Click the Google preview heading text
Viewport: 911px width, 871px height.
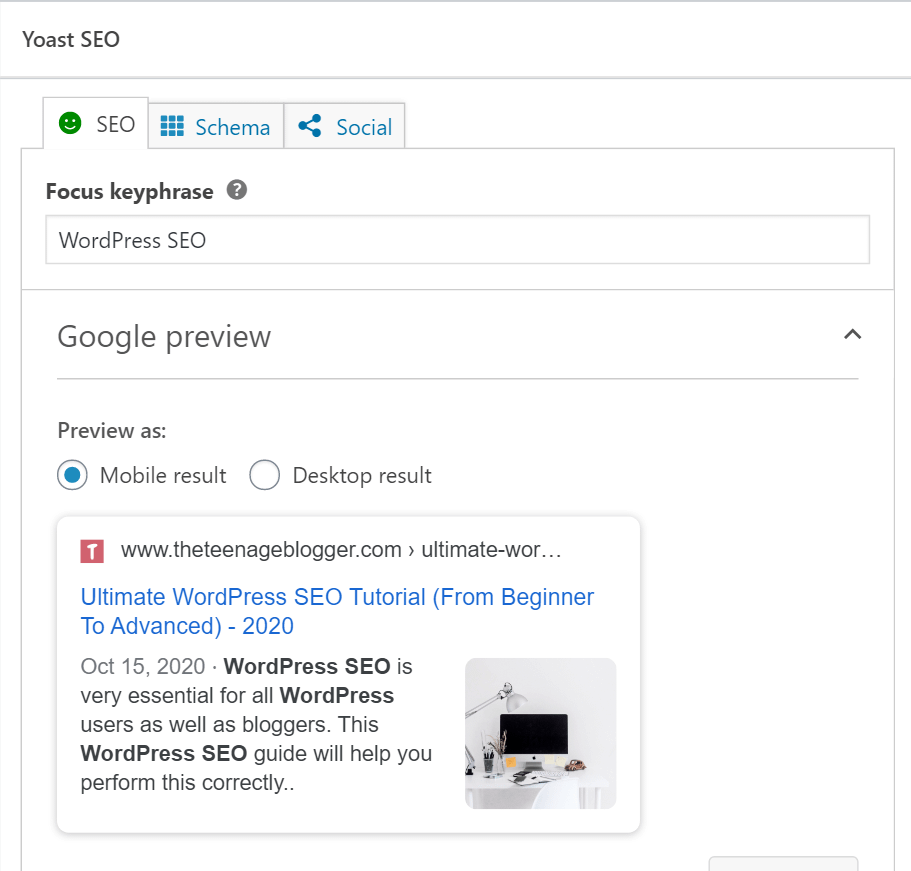(164, 336)
